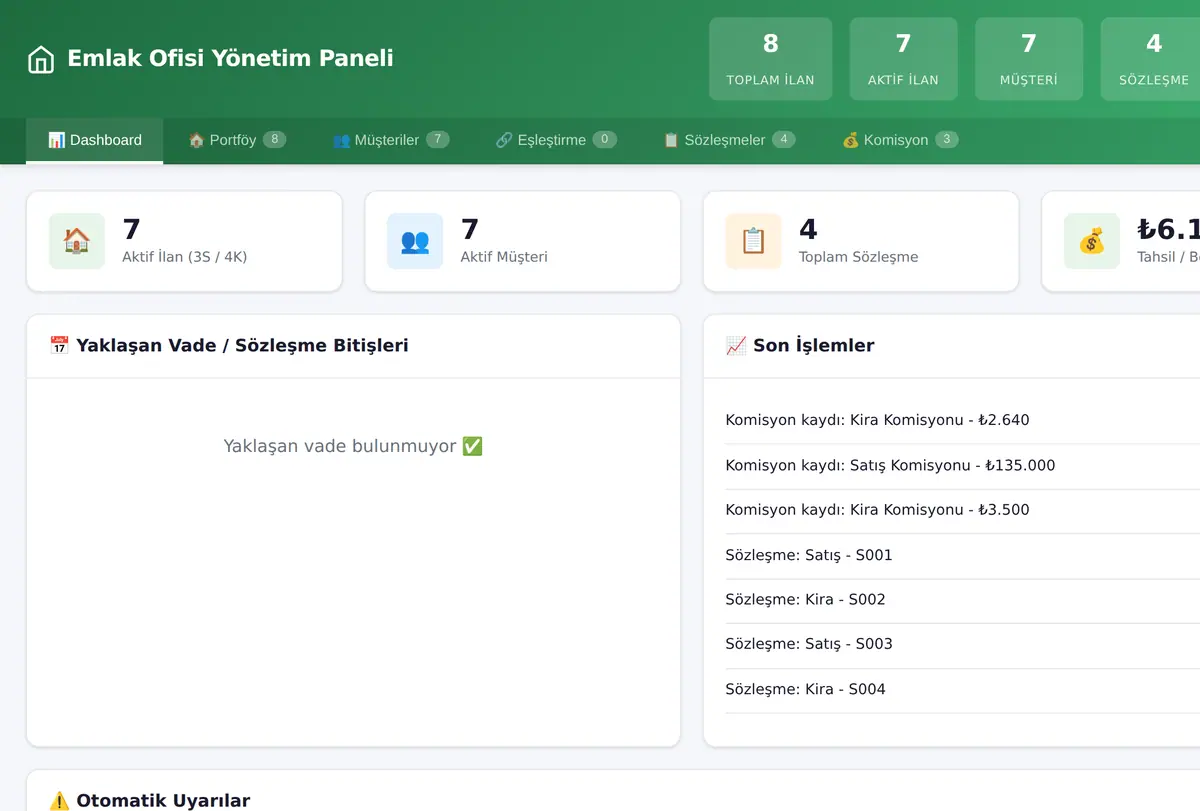Select the Sözleşme: Satış - S001 row
Viewport: 1200px width, 811px height.
click(962, 555)
